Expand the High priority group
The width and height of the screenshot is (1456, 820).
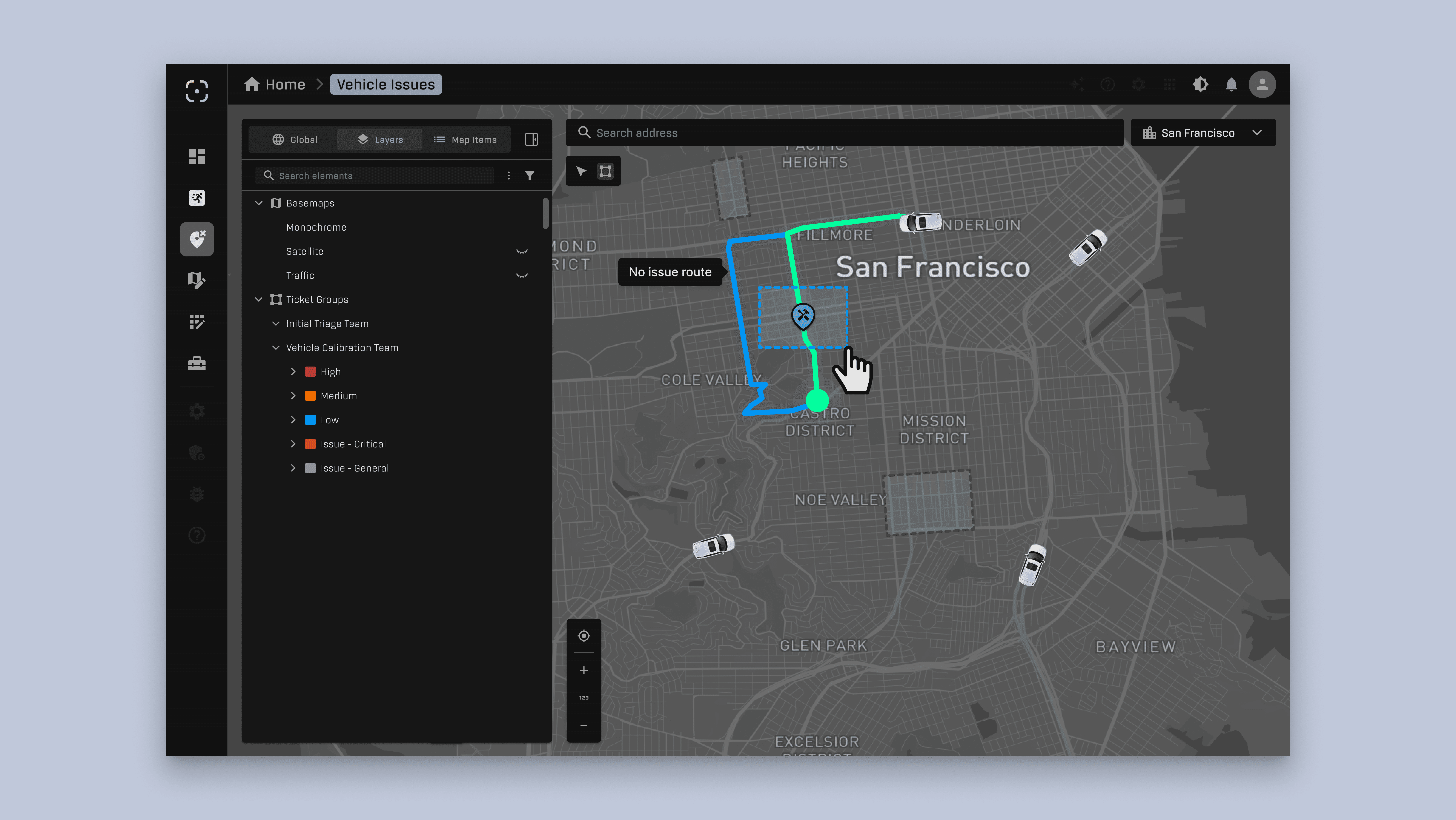pos(293,371)
